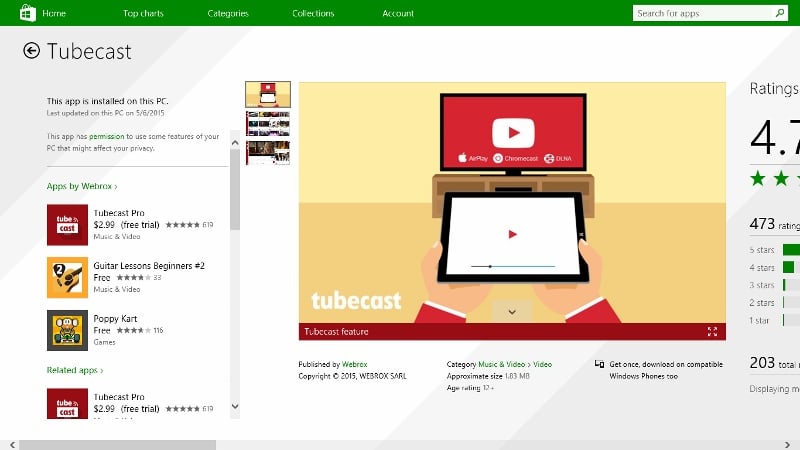Select the second screenshot thumbnail
The width and height of the screenshot is (800, 450).
pos(268,123)
